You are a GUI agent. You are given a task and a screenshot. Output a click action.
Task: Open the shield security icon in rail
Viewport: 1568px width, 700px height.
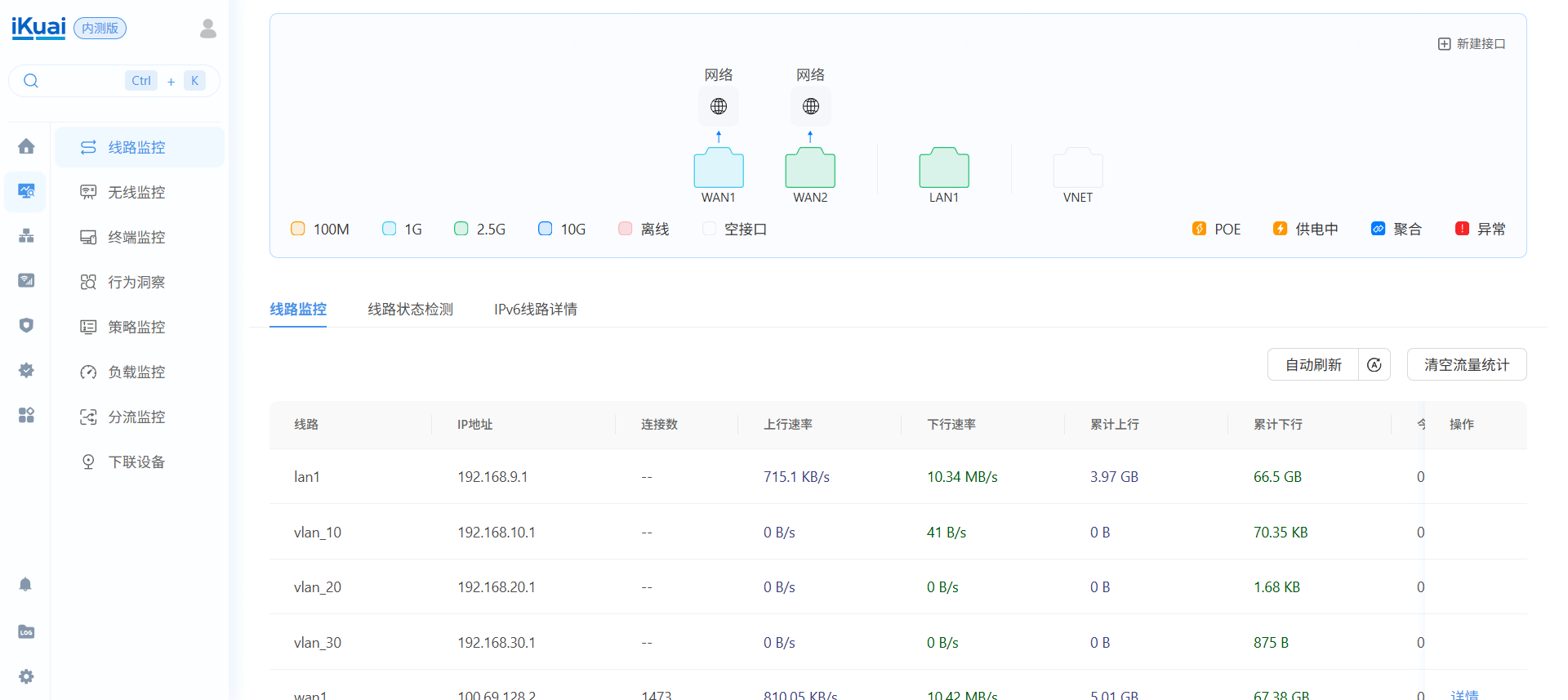point(26,325)
